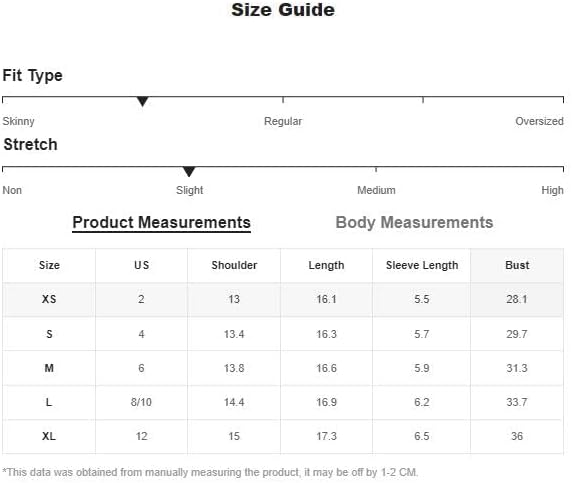Image resolution: width=572 pixels, height=483 pixels.
Task: Click the US column header
Action: tap(142, 265)
